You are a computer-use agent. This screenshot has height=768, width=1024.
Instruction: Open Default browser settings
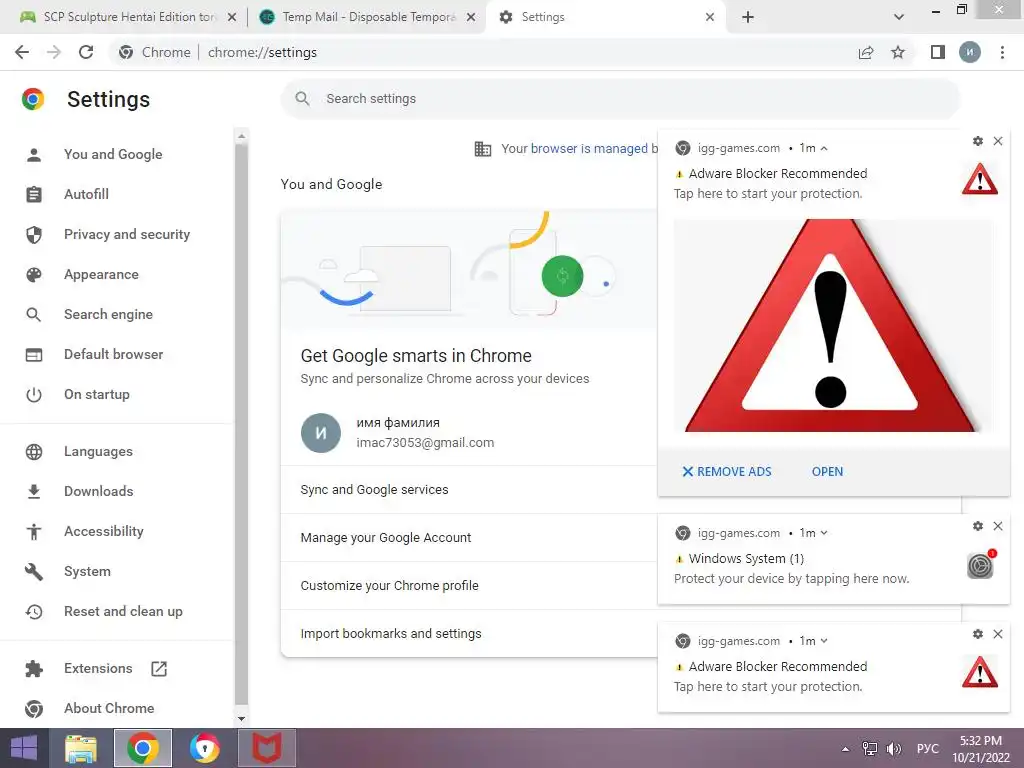(x=114, y=354)
